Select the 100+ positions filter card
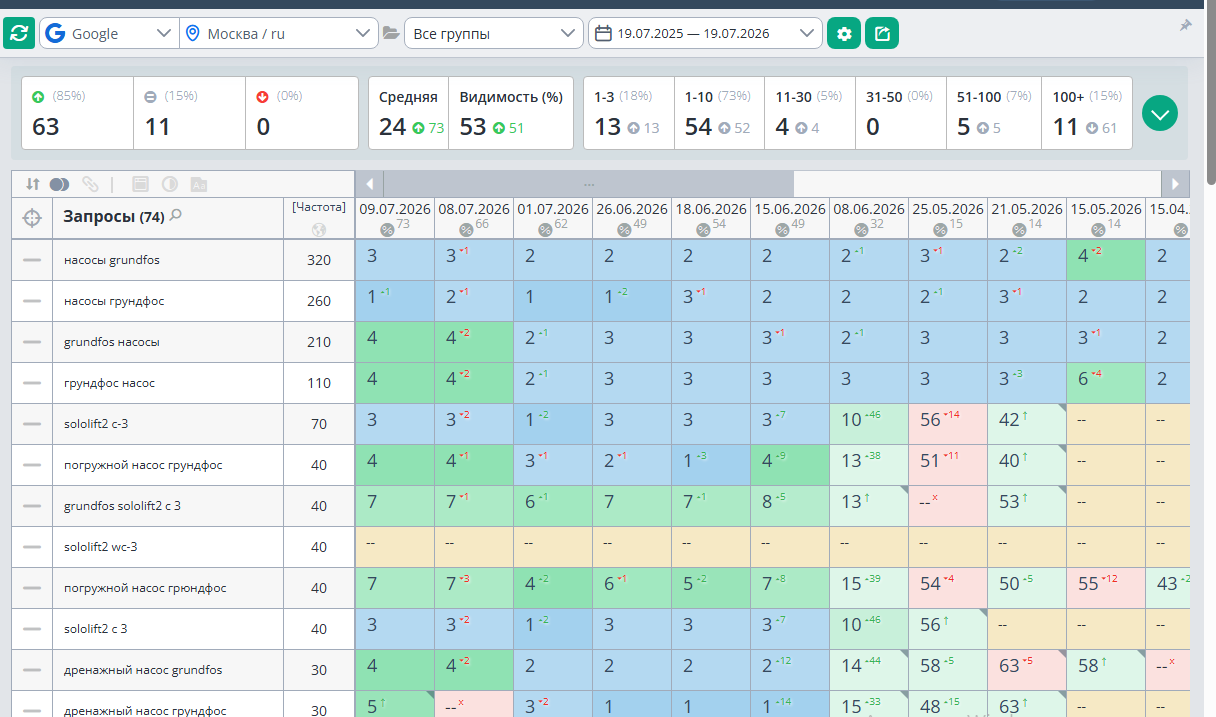 click(1087, 113)
